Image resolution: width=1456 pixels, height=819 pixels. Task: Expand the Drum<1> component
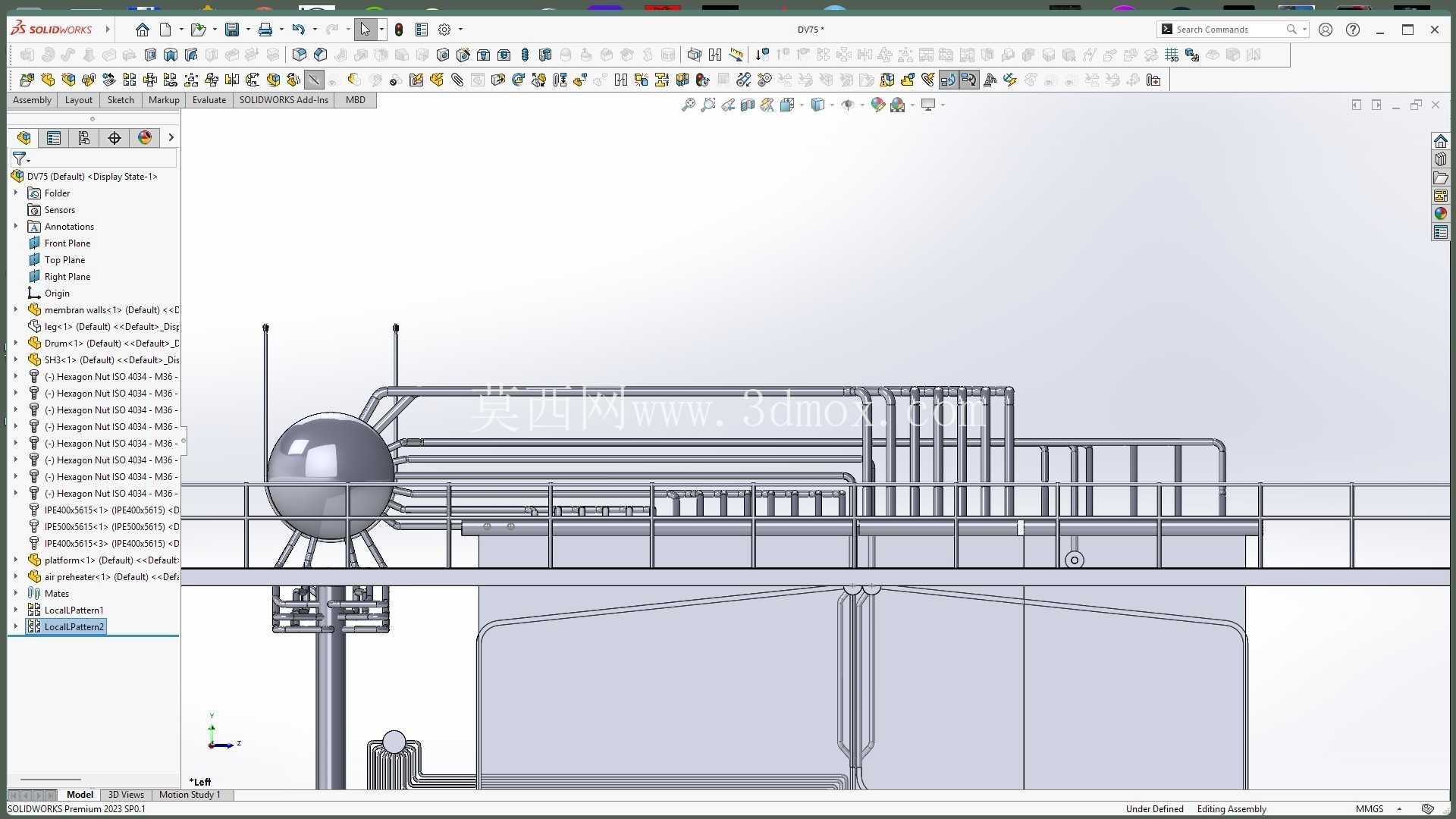coord(15,344)
